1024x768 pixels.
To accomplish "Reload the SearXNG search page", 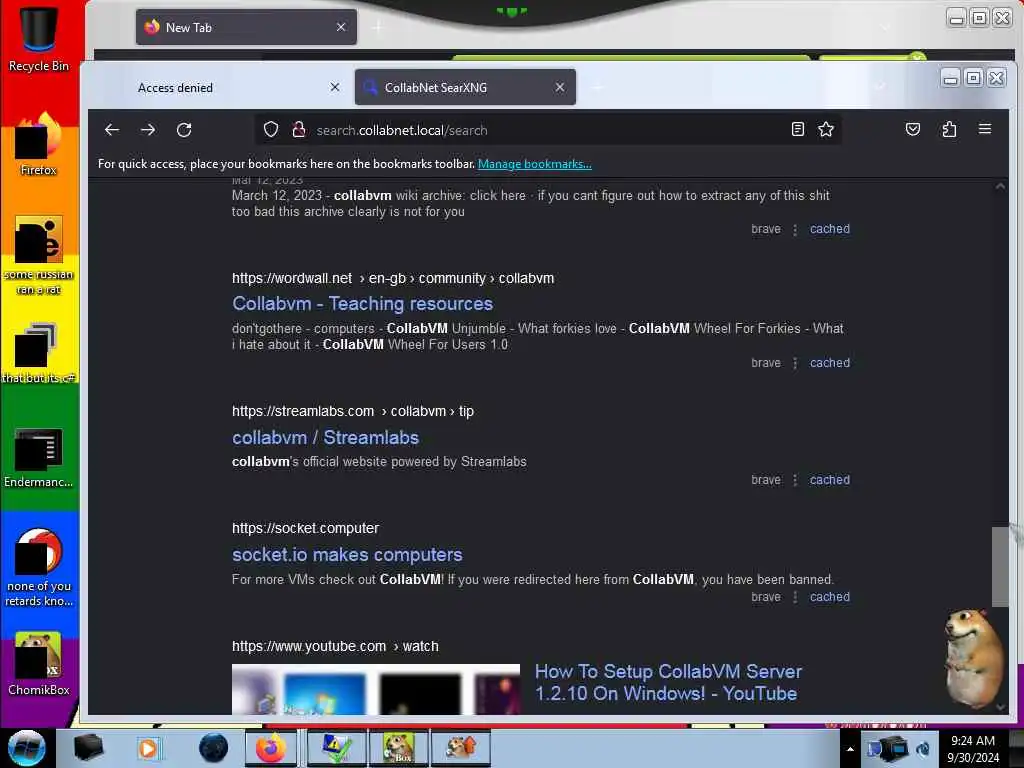I will pyautogui.click(x=184, y=130).
